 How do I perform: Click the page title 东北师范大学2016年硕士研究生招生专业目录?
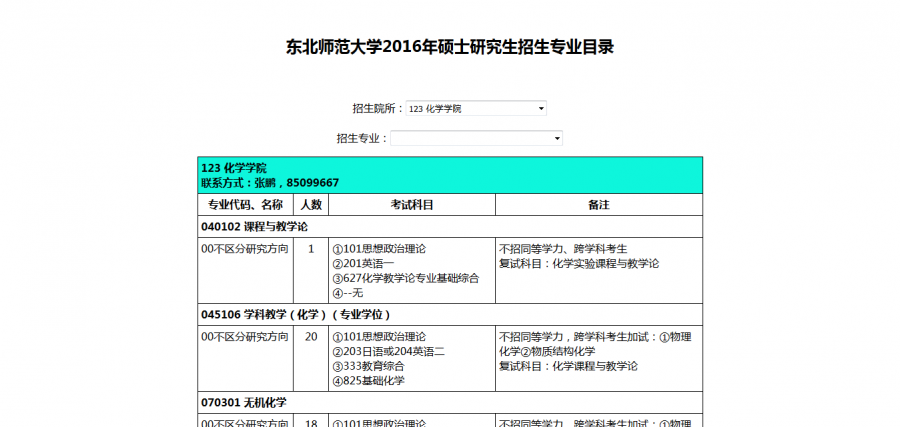click(x=450, y=47)
